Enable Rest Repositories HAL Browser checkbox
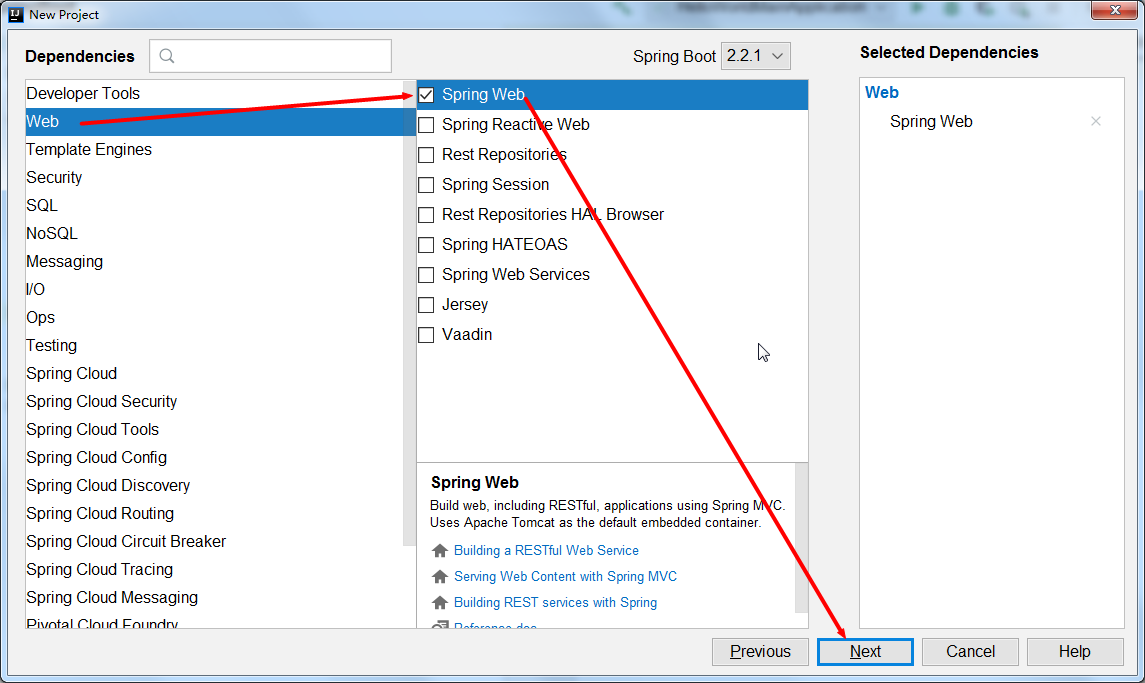 point(426,215)
